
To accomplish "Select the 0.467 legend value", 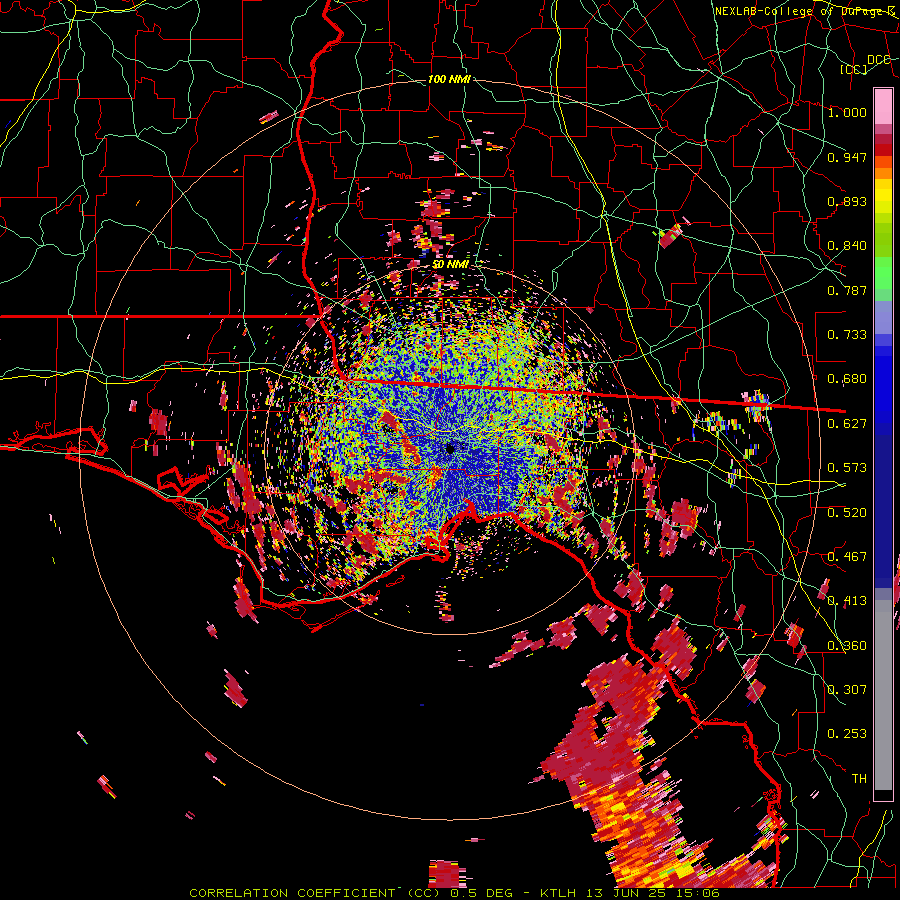I will tap(847, 557).
